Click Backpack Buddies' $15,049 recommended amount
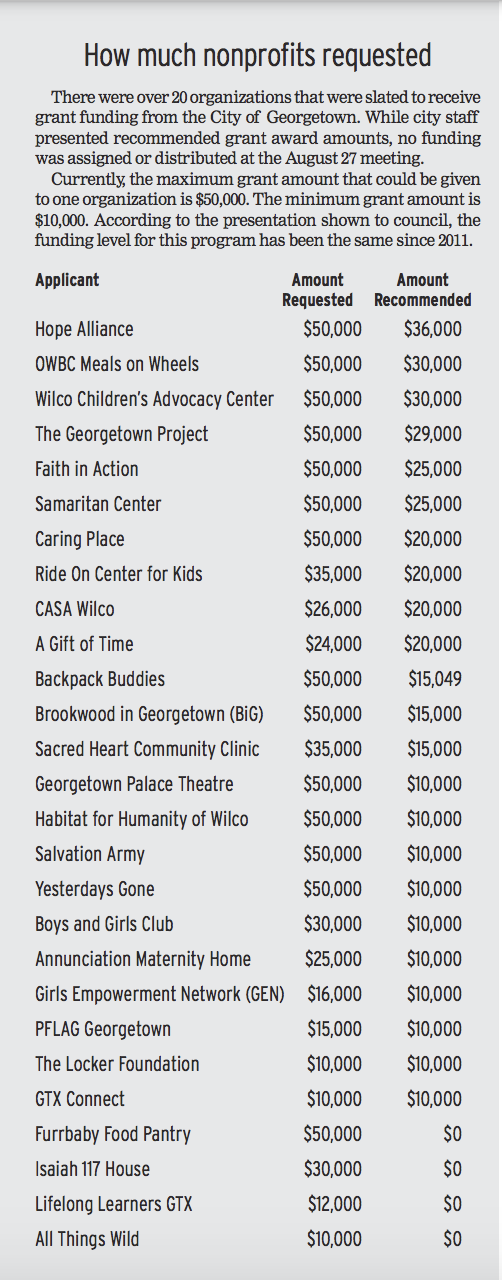The width and height of the screenshot is (502, 1280). pyautogui.click(x=435, y=679)
